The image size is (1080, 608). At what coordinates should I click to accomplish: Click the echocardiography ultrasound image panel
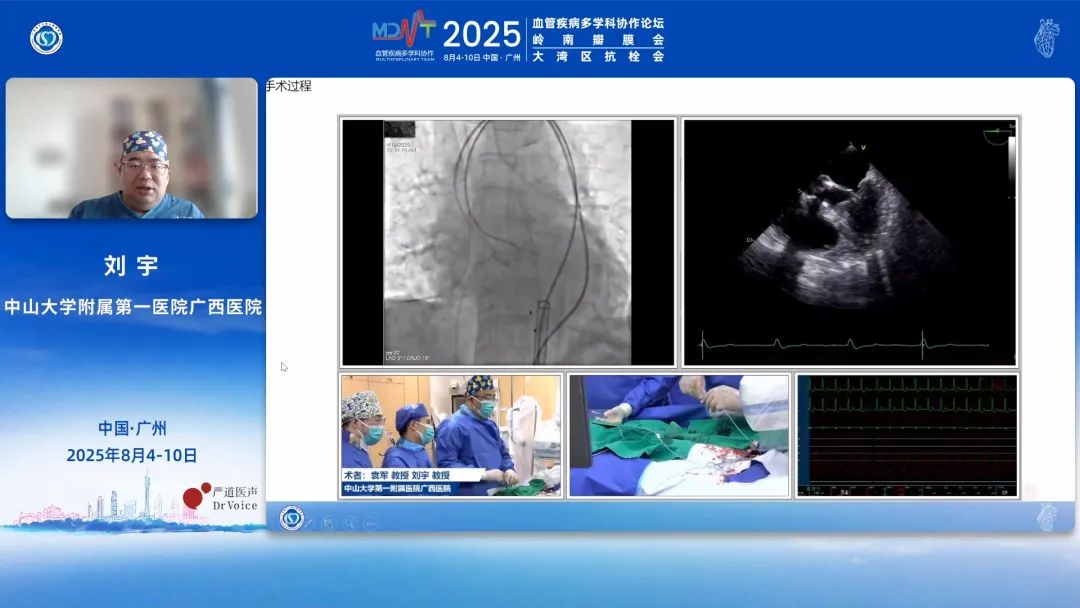(x=849, y=242)
